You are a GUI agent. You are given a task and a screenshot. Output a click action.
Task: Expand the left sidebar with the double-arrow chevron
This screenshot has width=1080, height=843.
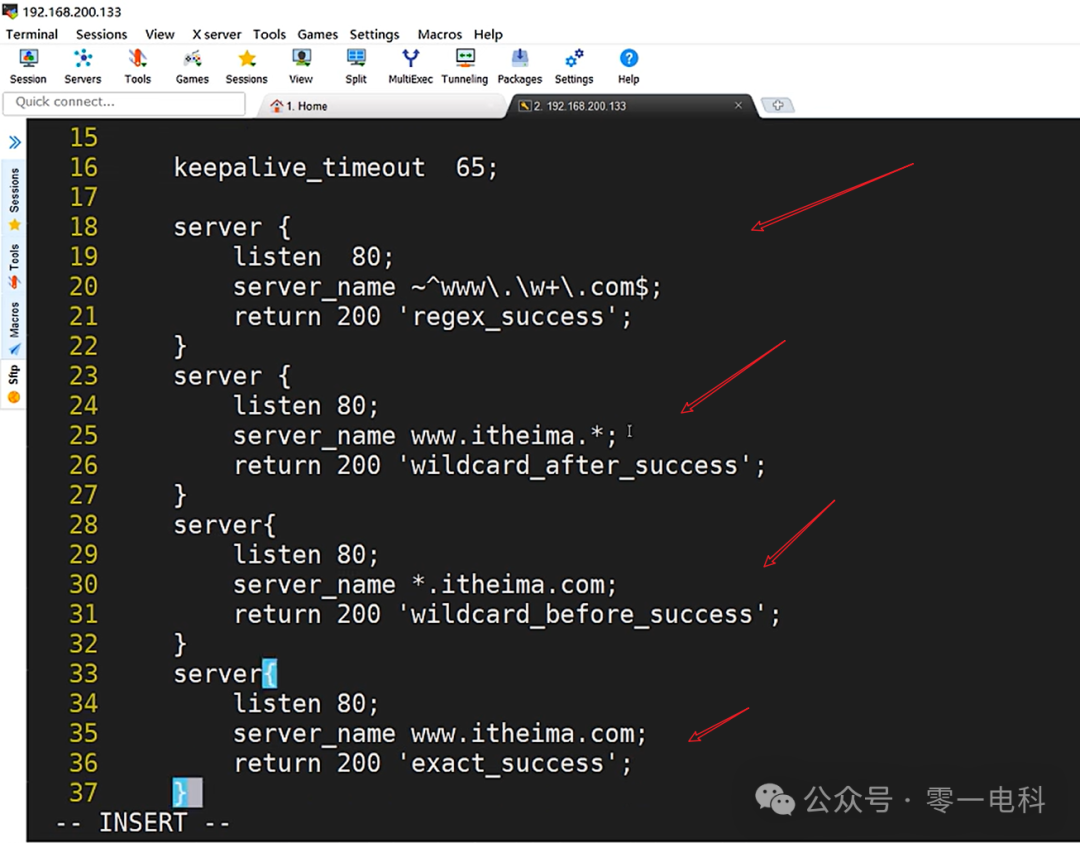(14, 141)
